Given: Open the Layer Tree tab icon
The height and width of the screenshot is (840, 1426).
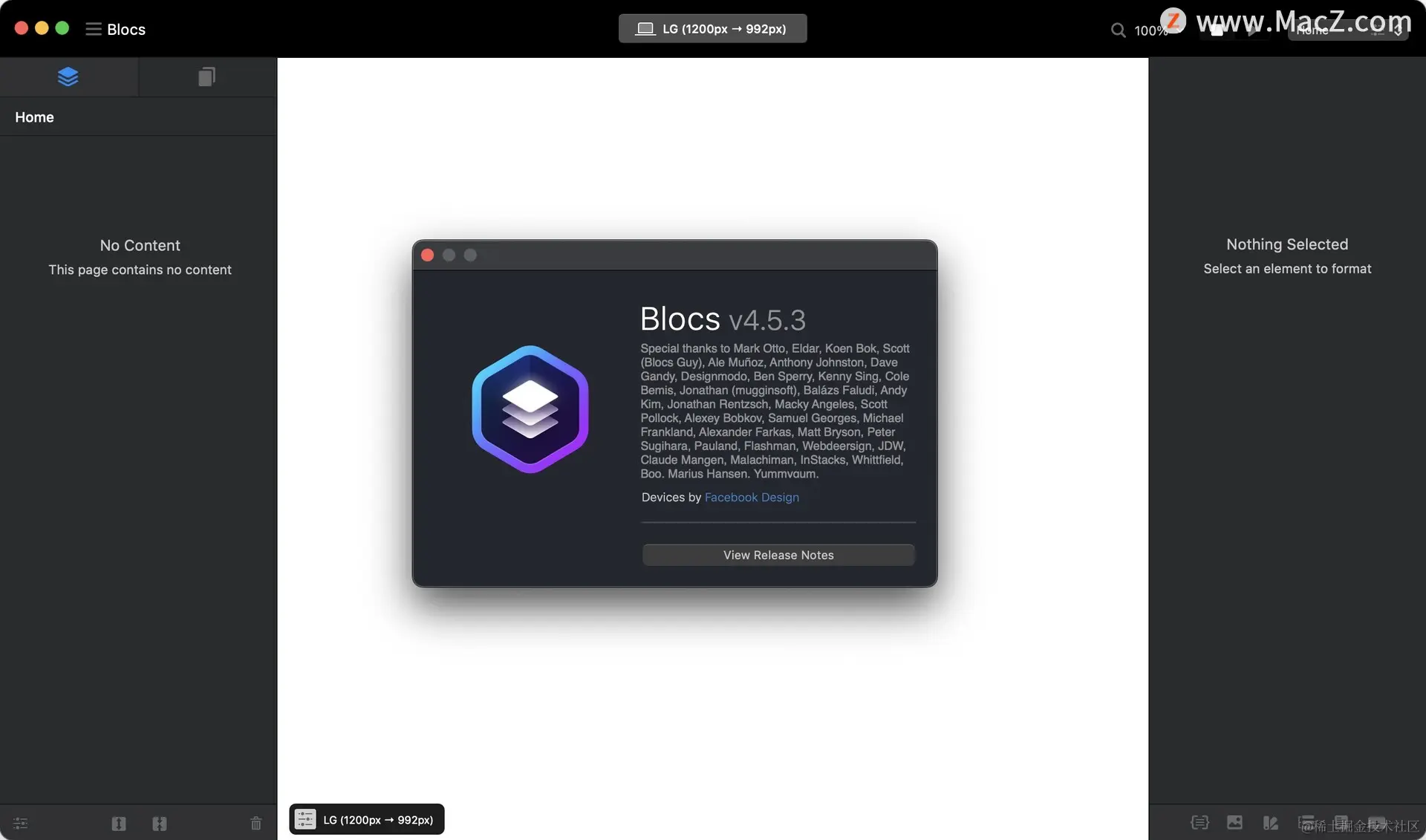Looking at the screenshot, I should (68, 76).
